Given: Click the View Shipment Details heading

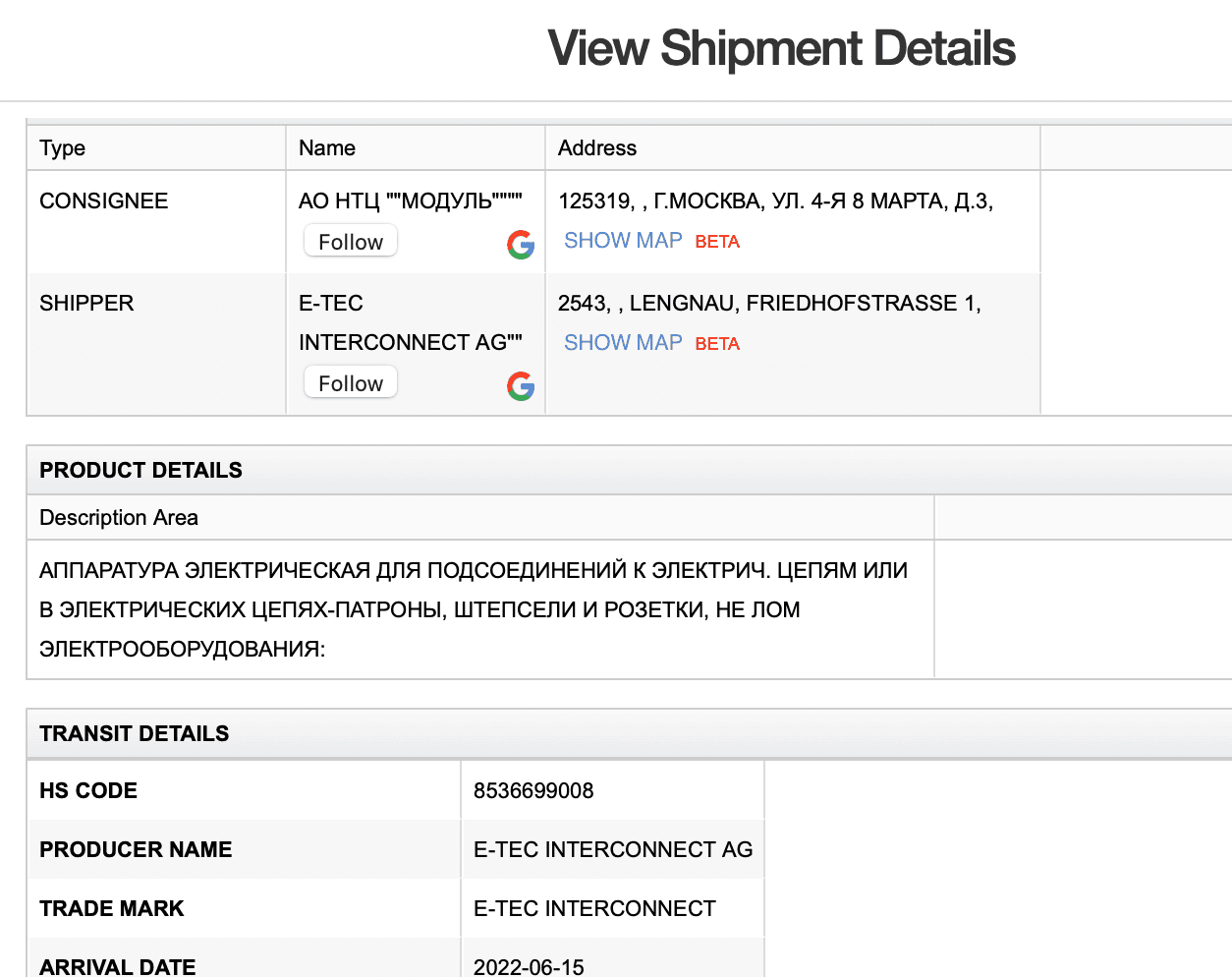Looking at the screenshot, I should (781, 49).
